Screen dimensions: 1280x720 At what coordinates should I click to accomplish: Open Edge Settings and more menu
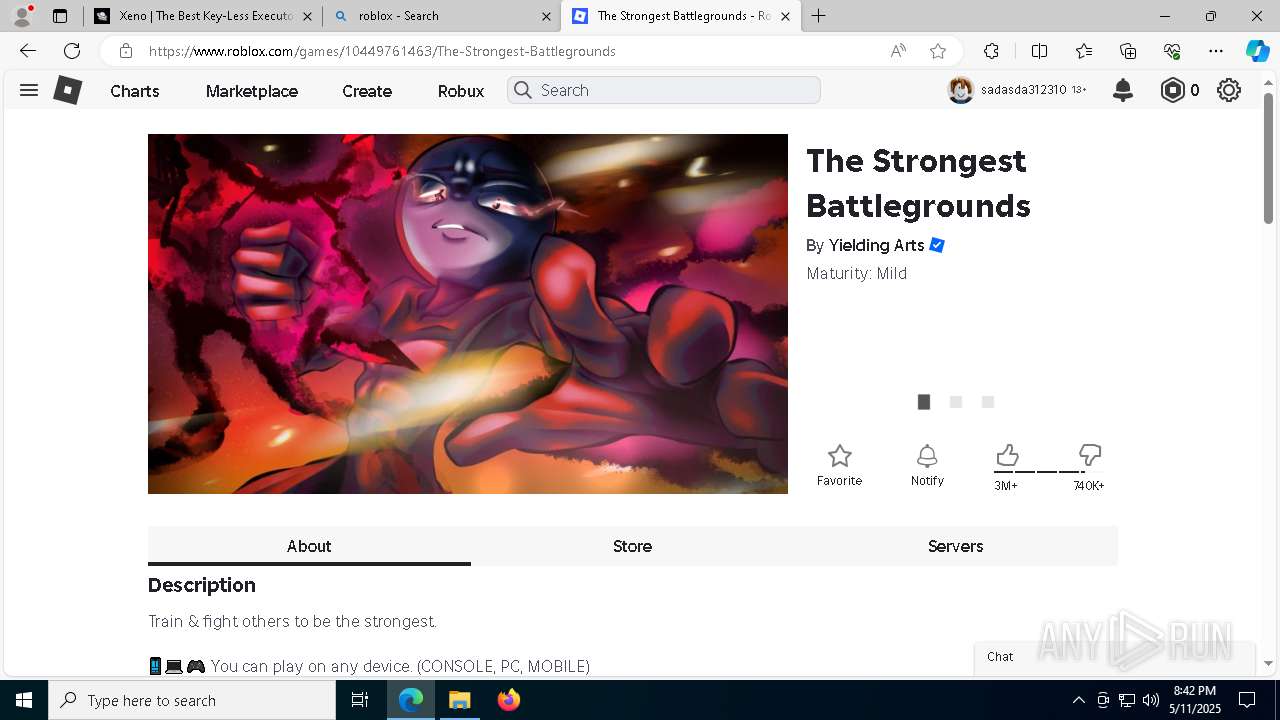click(x=1216, y=51)
